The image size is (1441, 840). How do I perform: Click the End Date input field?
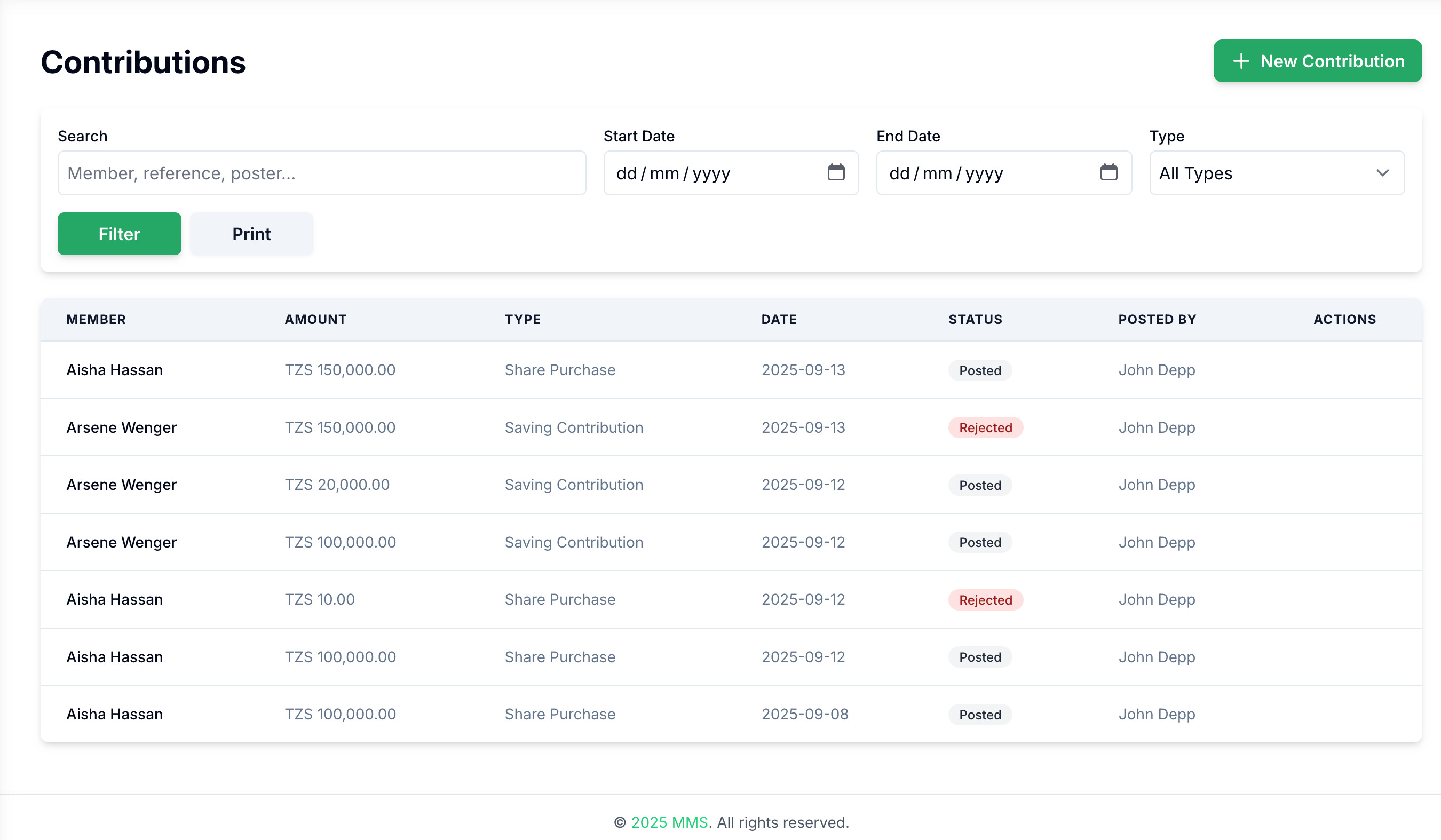(x=1004, y=173)
